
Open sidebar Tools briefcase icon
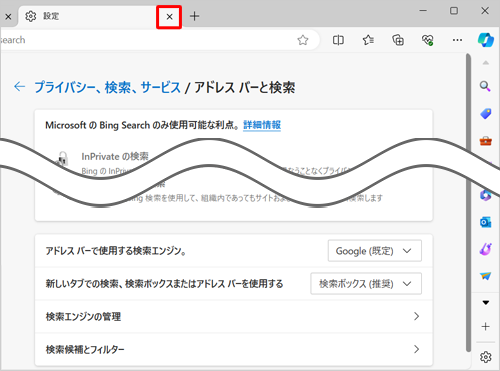tap(486, 141)
